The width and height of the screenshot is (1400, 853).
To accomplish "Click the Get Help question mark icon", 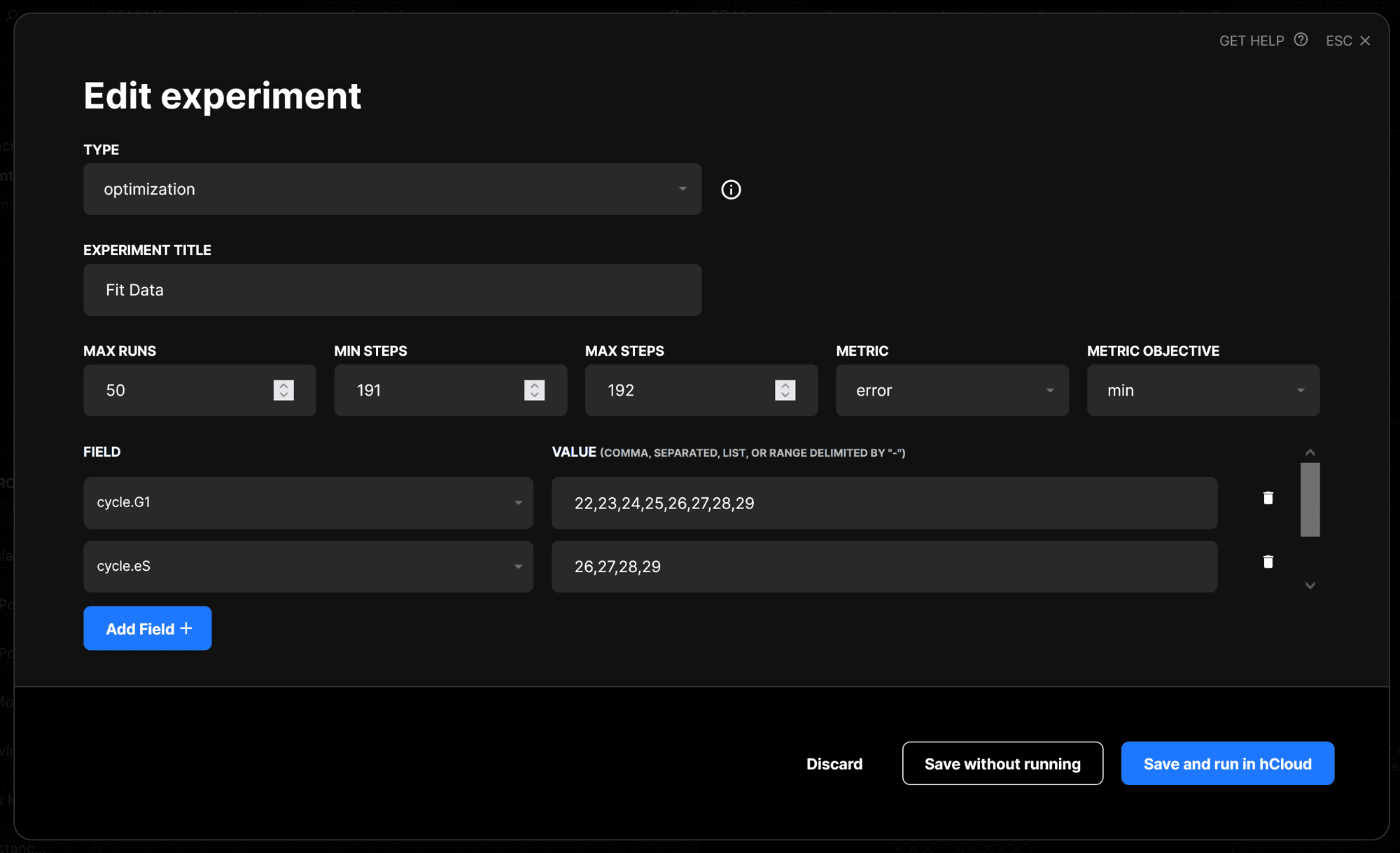I will point(1301,40).
